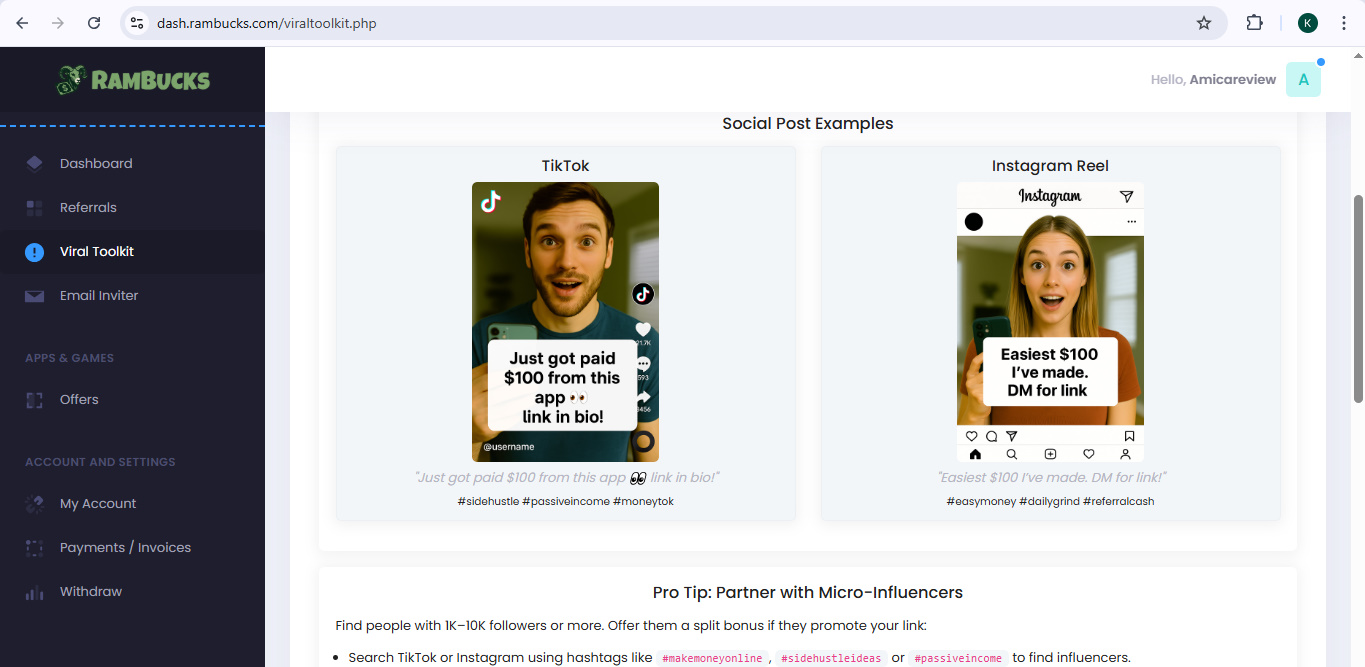Click the Instagram Reel example image
Viewport: 1365px width, 667px height.
tap(1050, 321)
